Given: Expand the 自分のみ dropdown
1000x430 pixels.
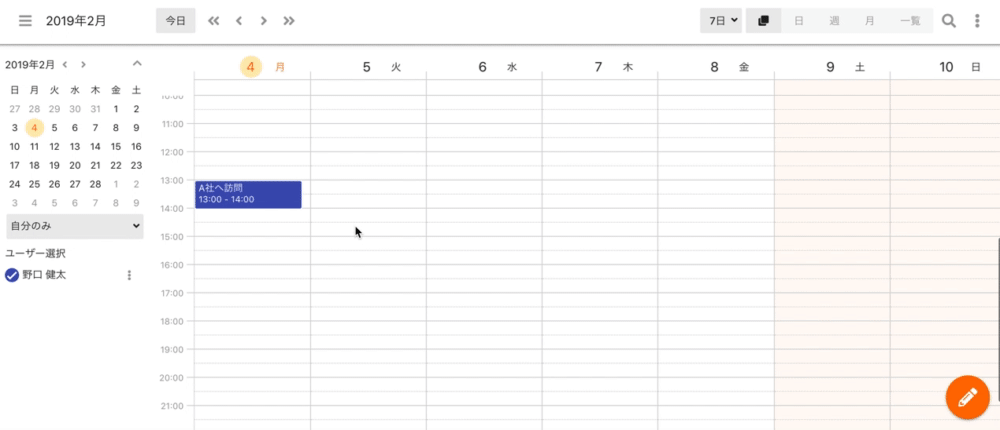Looking at the screenshot, I should (x=75, y=226).
